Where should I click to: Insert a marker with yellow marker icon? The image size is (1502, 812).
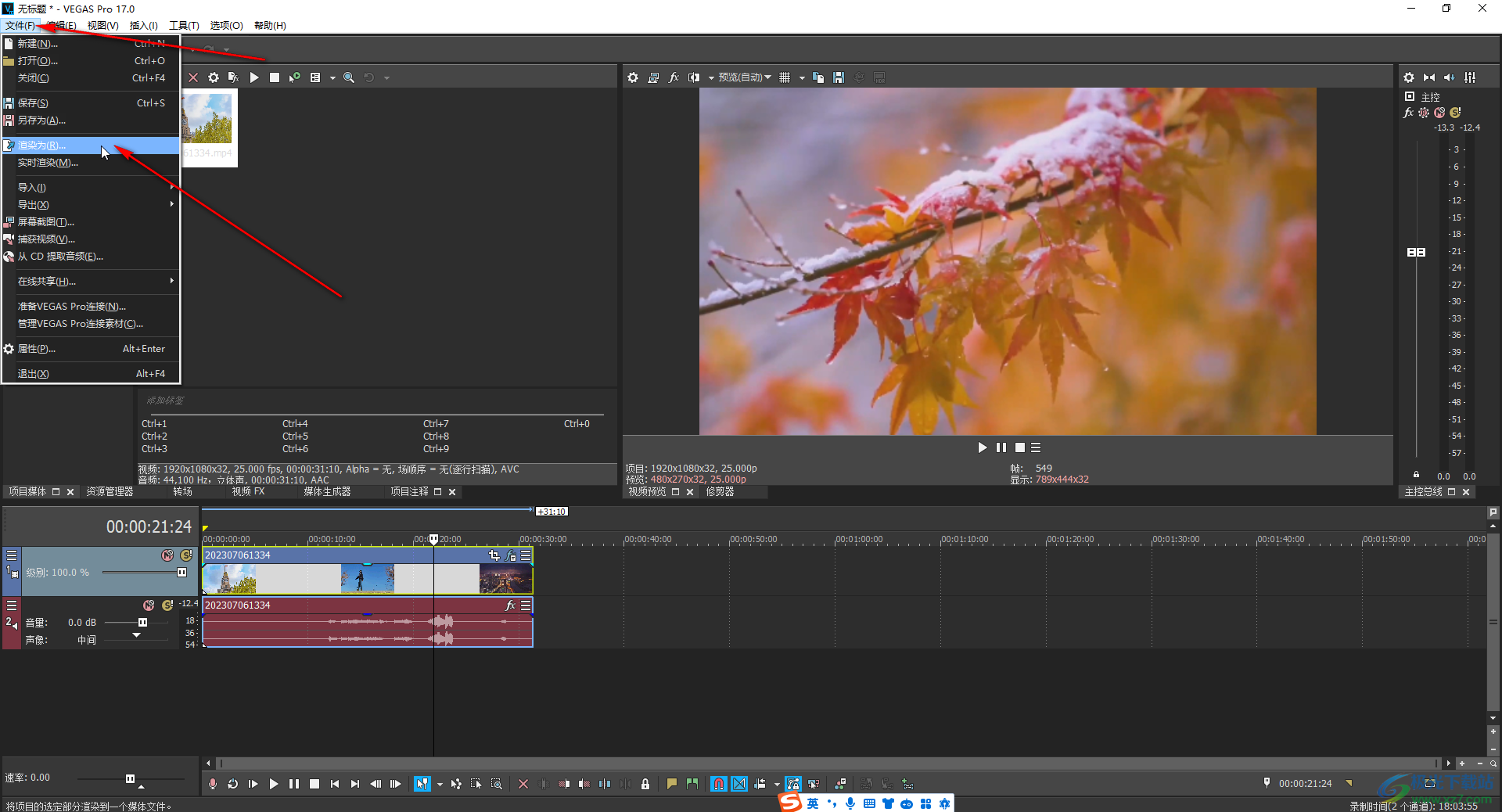[x=672, y=784]
